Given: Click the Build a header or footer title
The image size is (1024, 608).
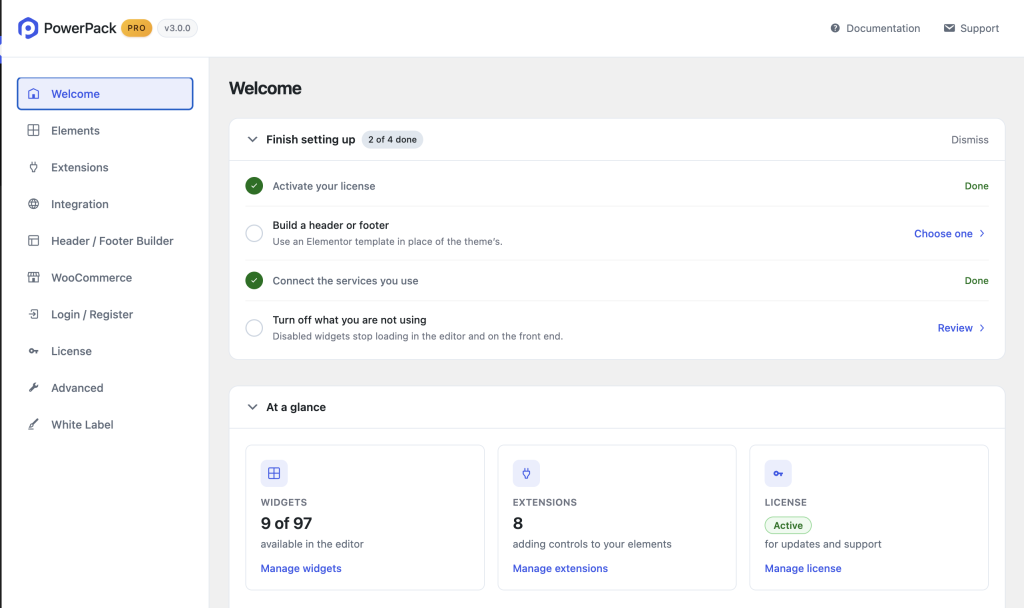Looking at the screenshot, I should coord(330,225).
